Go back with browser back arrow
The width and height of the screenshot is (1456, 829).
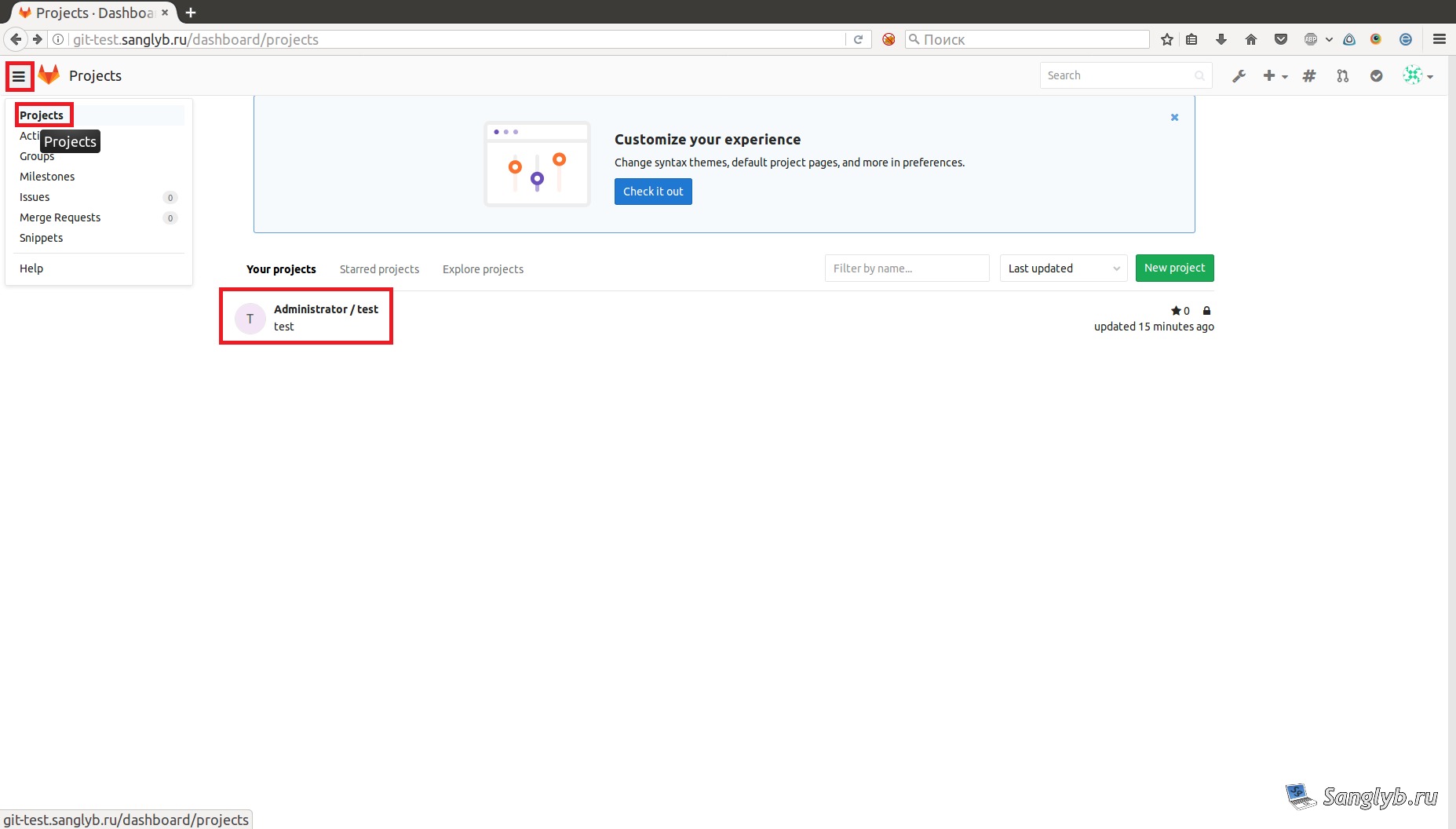tap(15, 39)
